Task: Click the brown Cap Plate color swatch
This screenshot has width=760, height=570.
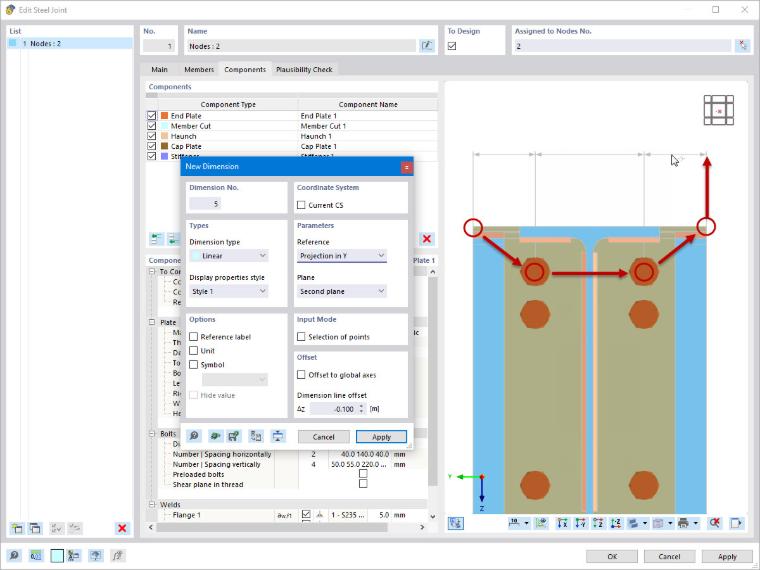Action: click(x=164, y=146)
